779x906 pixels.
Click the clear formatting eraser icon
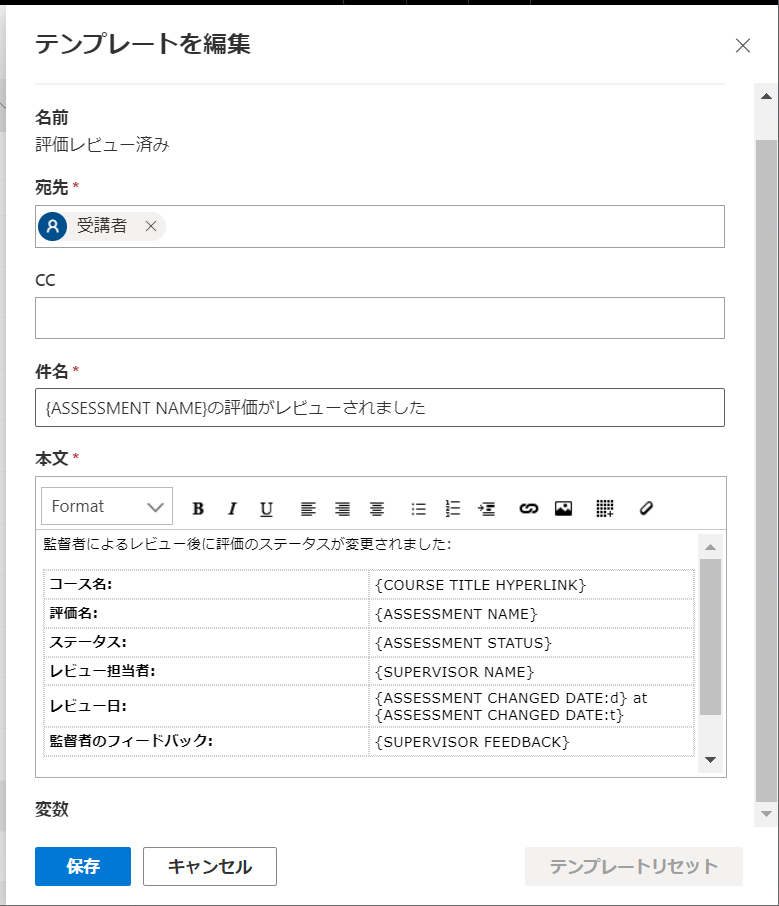tap(646, 508)
